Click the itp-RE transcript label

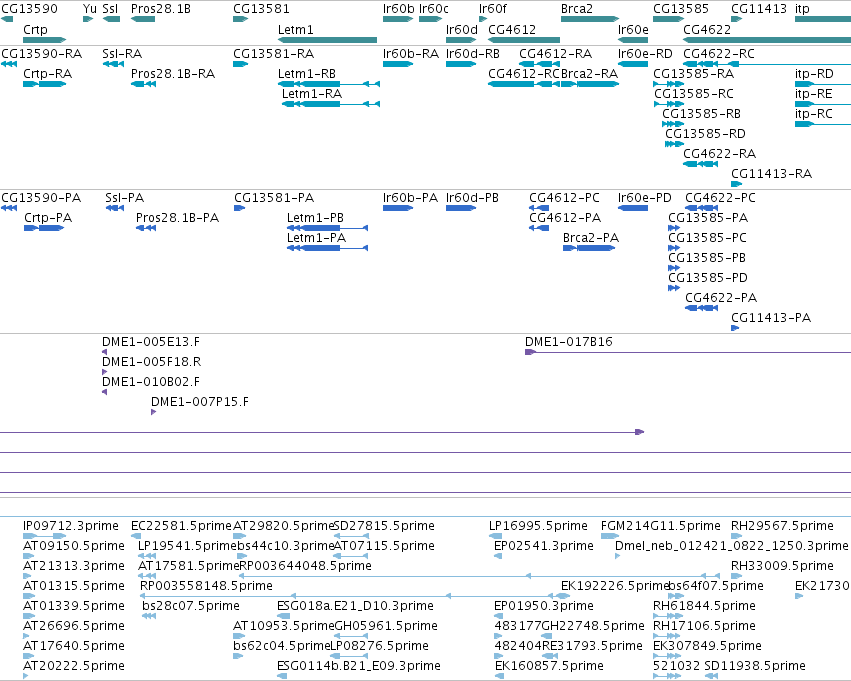(x=813, y=94)
